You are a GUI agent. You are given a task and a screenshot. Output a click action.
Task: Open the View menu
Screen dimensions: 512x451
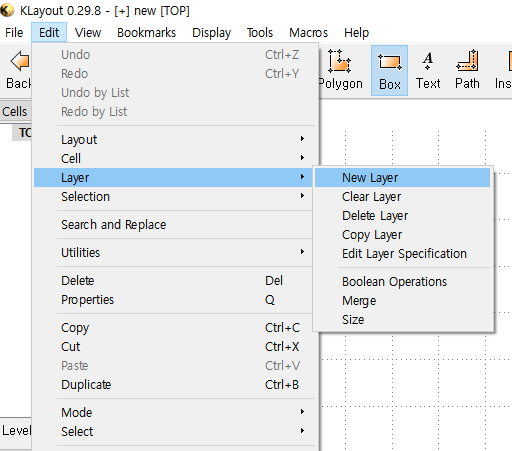coord(88,33)
